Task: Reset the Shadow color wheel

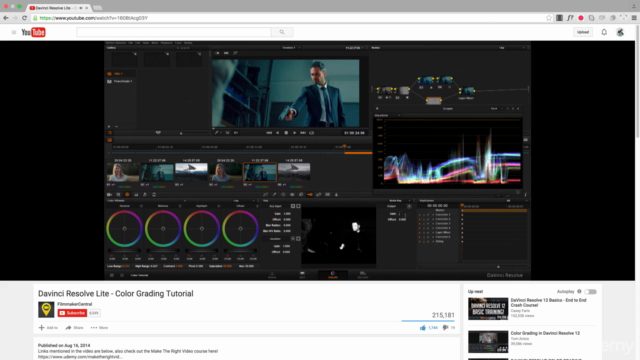Action: (x=141, y=206)
